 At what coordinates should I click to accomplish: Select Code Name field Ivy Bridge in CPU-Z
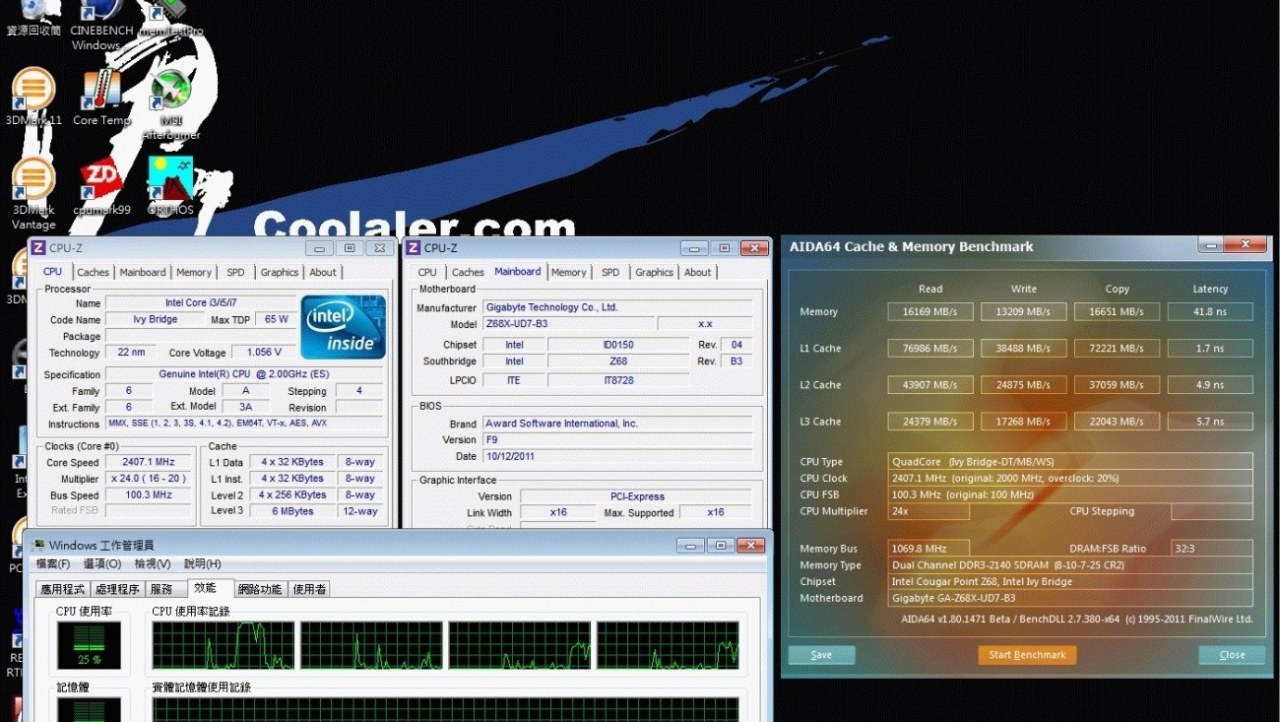point(155,320)
